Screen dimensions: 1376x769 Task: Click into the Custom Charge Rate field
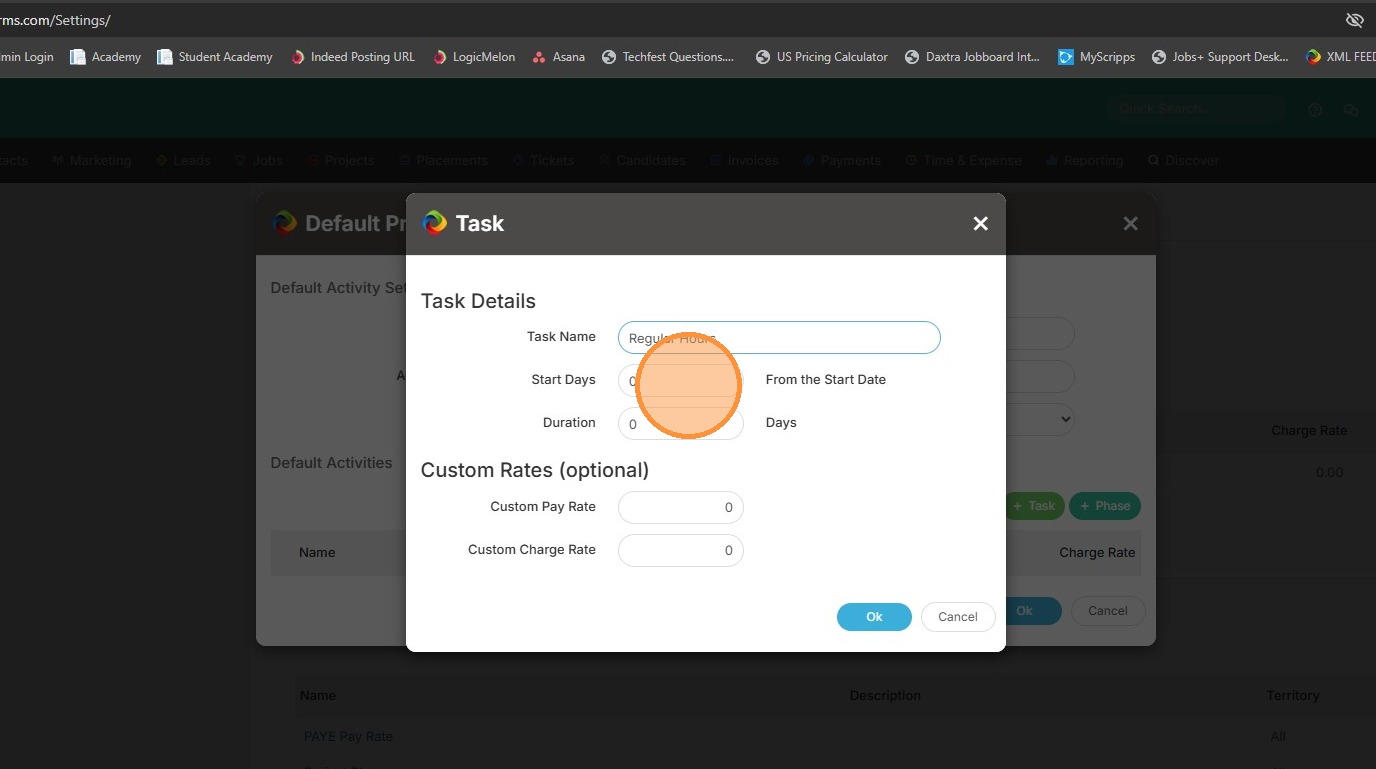coord(680,550)
